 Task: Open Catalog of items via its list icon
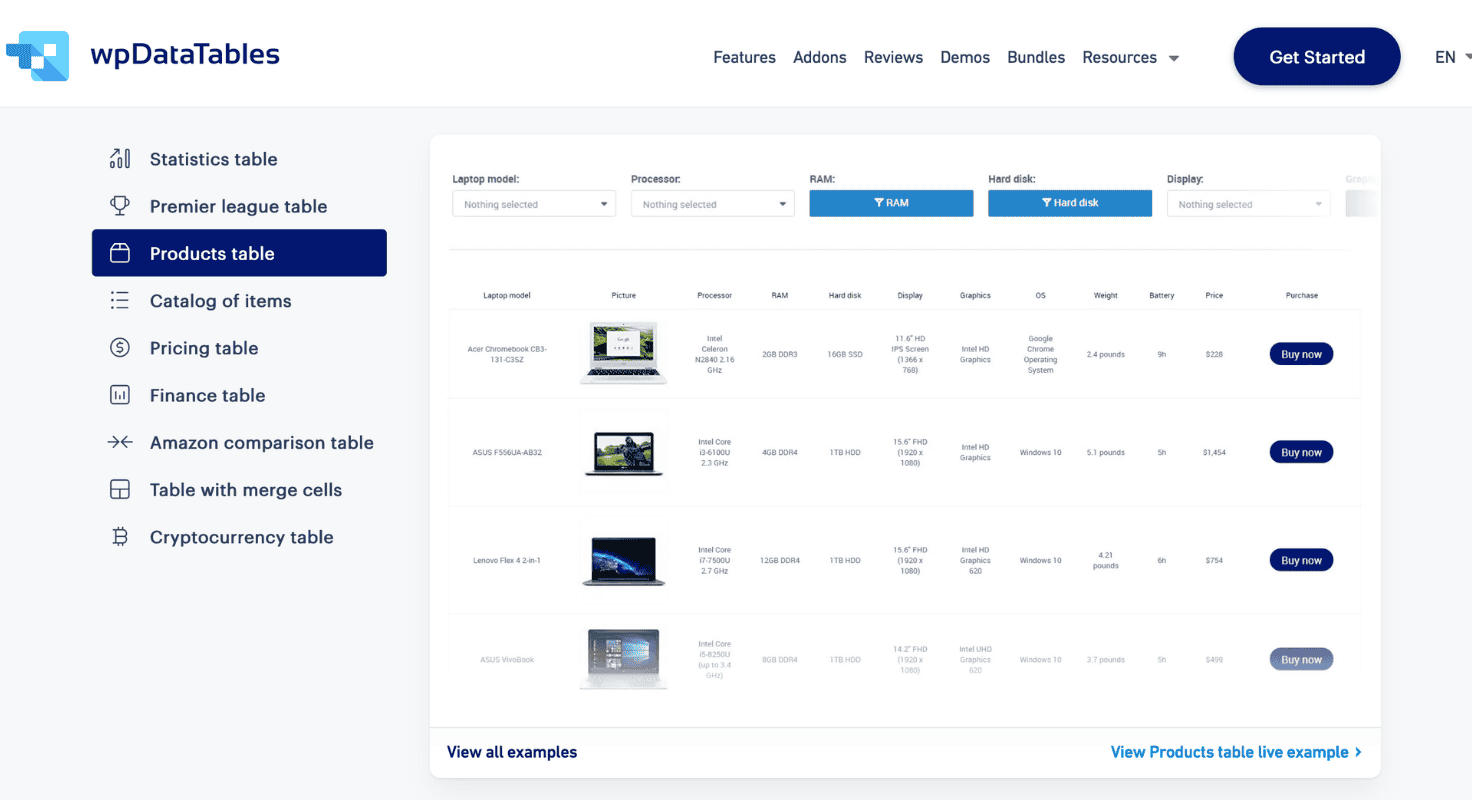tap(120, 300)
